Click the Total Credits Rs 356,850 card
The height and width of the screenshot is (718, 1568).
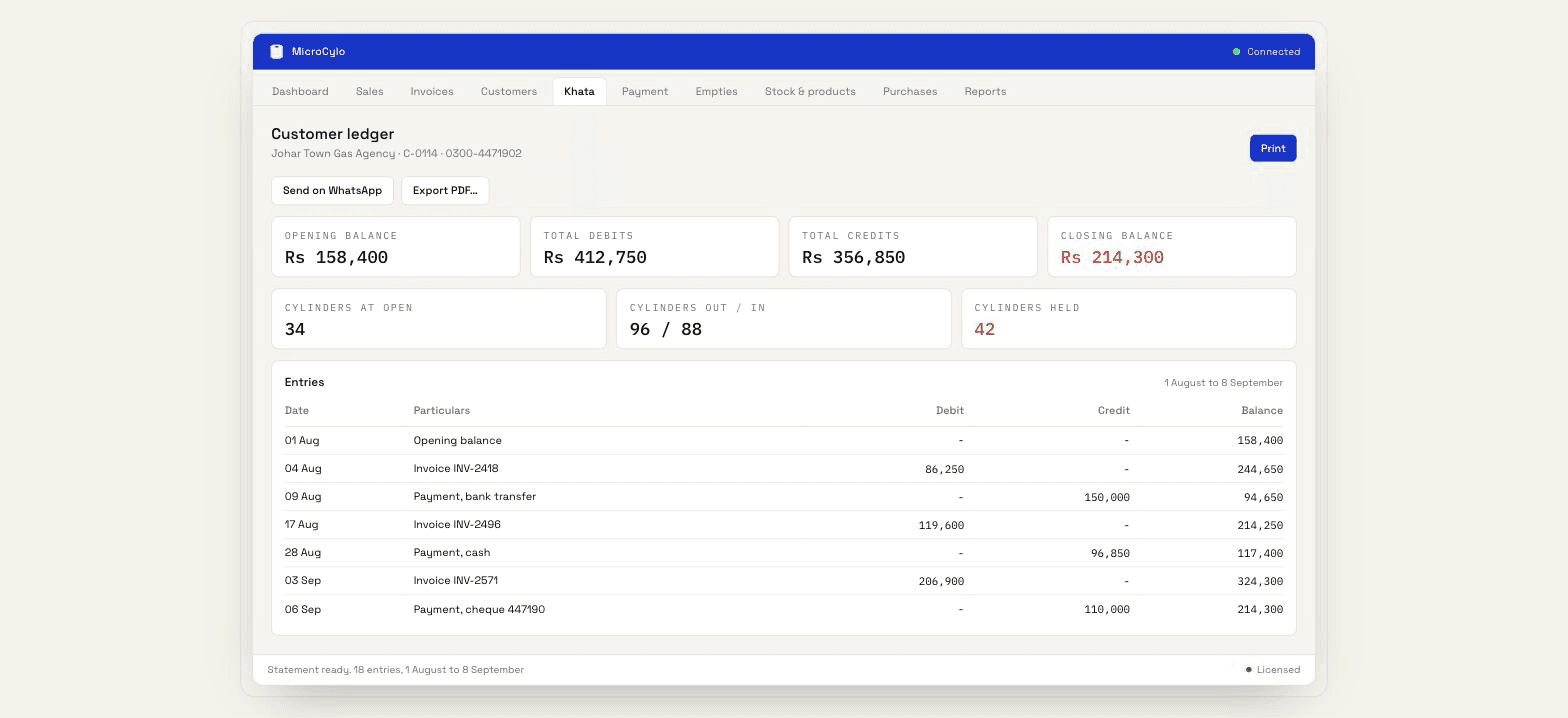(x=913, y=247)
